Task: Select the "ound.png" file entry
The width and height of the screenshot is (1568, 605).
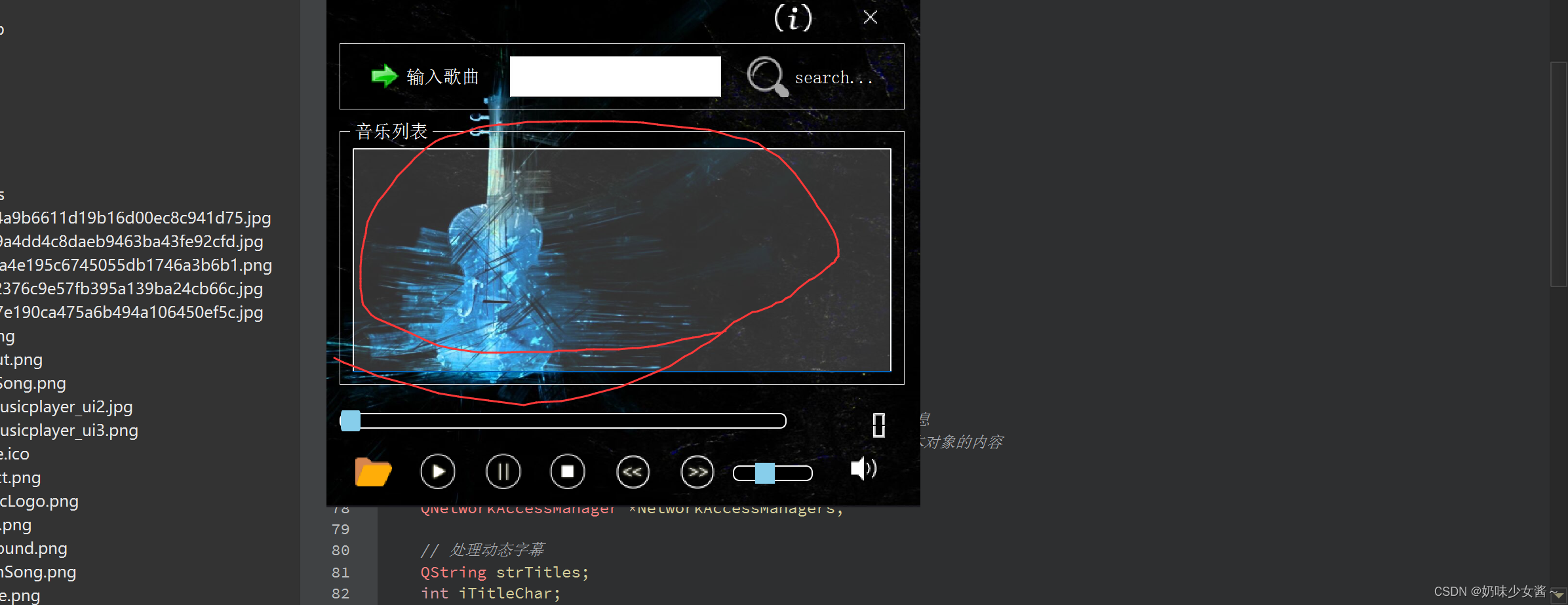Action: 33,548
